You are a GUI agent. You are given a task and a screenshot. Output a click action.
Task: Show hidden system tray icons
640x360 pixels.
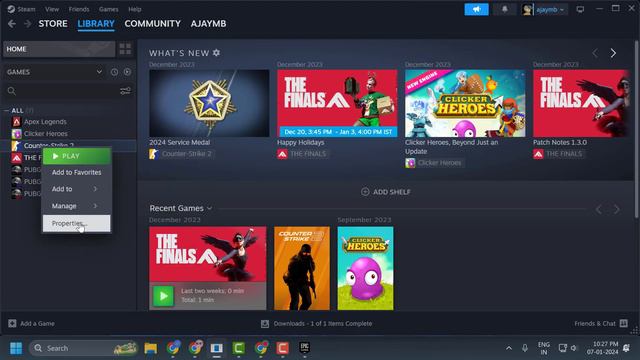coord(509,348)
